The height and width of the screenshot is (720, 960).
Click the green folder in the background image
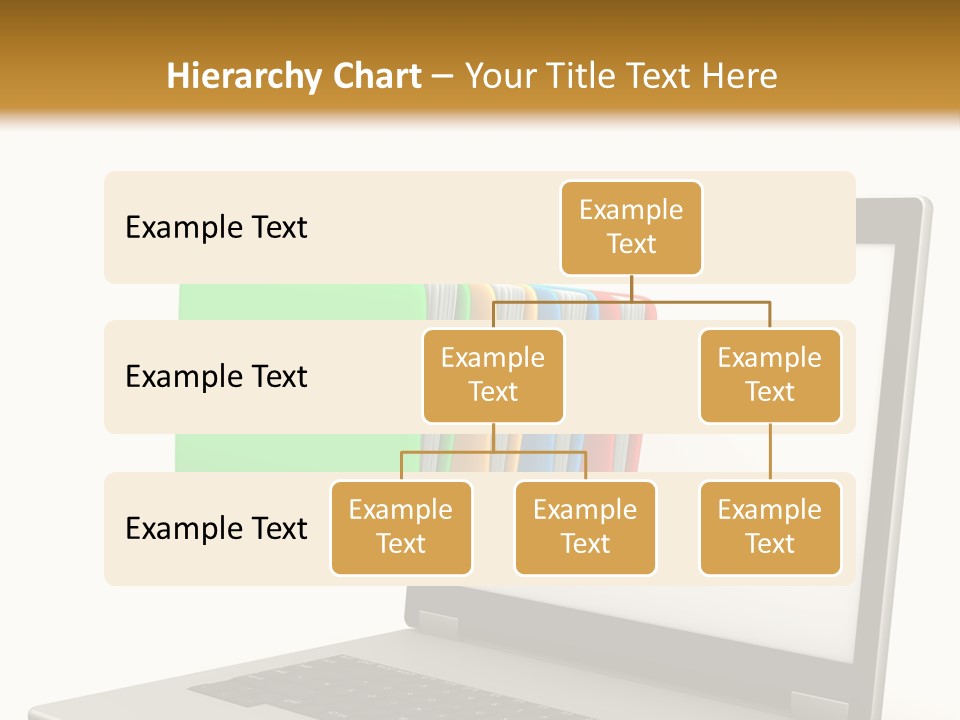[x=300, y=302]
